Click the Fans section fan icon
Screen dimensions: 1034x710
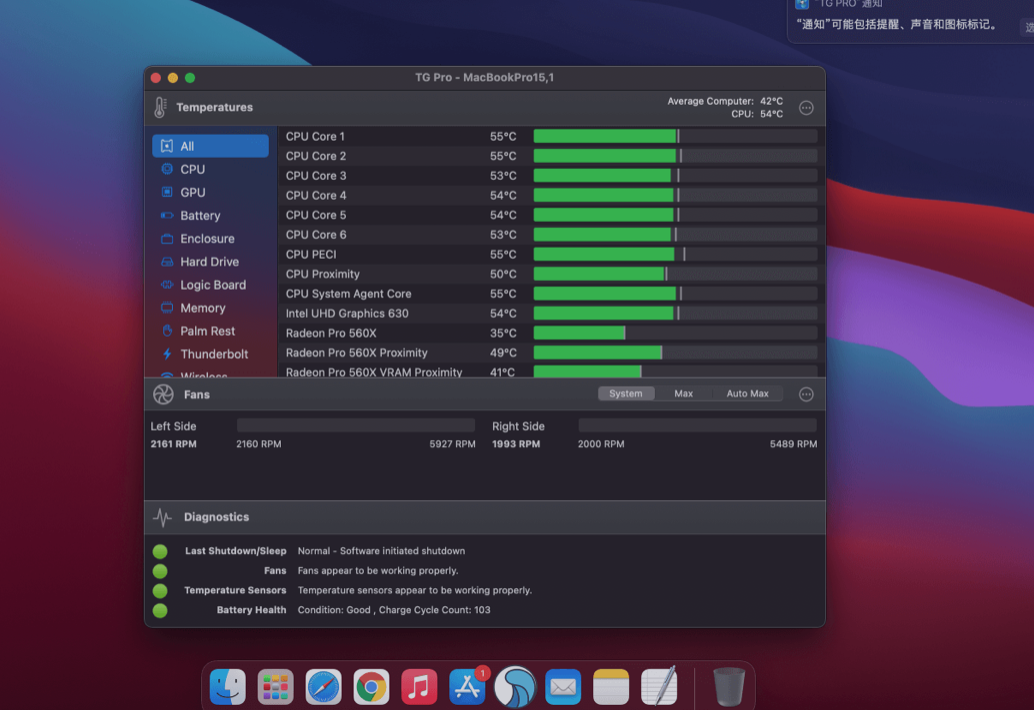(x=162, y=394)
